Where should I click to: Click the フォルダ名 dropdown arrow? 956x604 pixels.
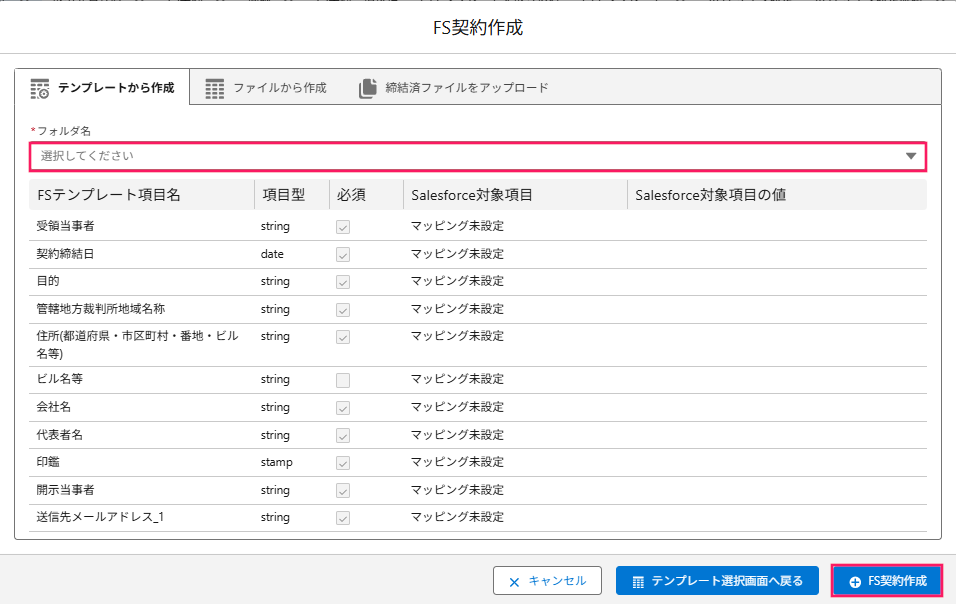(x=911, y=156)
